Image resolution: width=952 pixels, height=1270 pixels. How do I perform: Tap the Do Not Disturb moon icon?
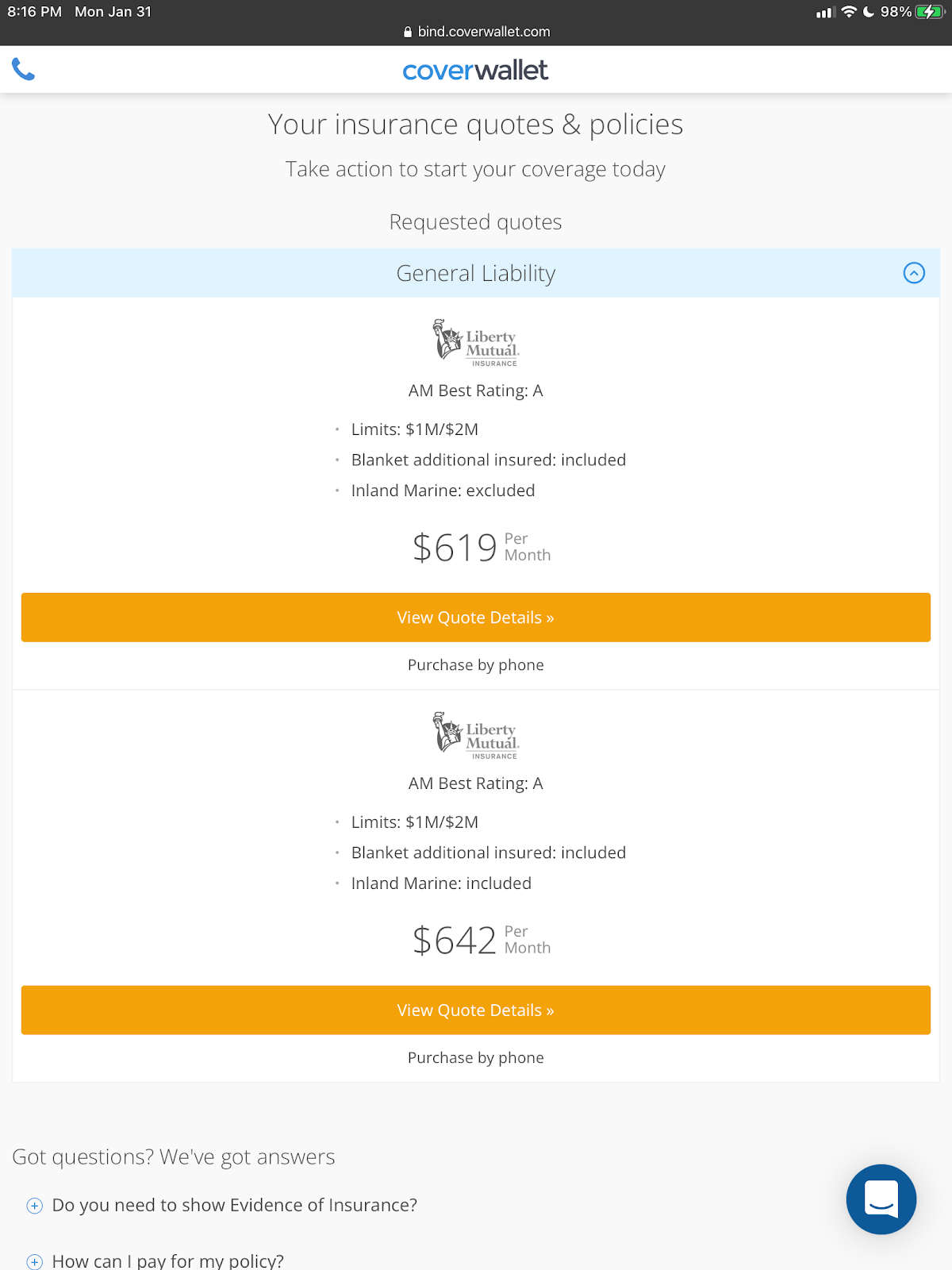click(869, 12)
